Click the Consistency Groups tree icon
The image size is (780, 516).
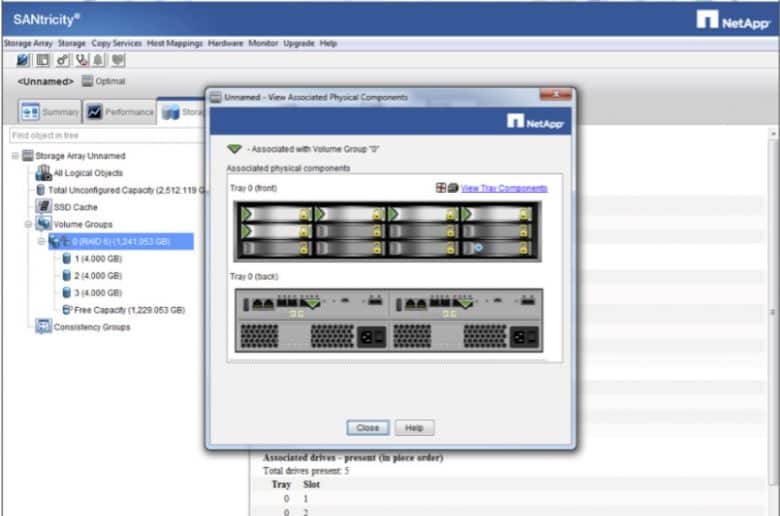click(x=44, y=326)
